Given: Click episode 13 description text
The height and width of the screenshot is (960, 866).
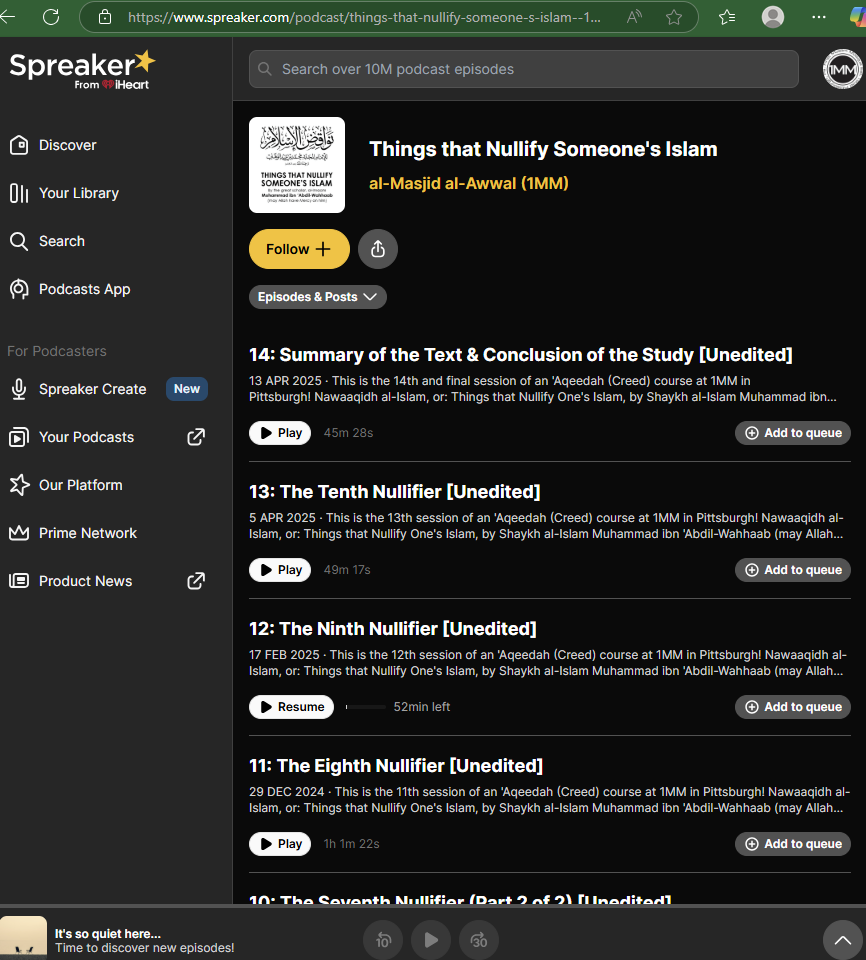Looking at the screenshot, I should (546, 526).
